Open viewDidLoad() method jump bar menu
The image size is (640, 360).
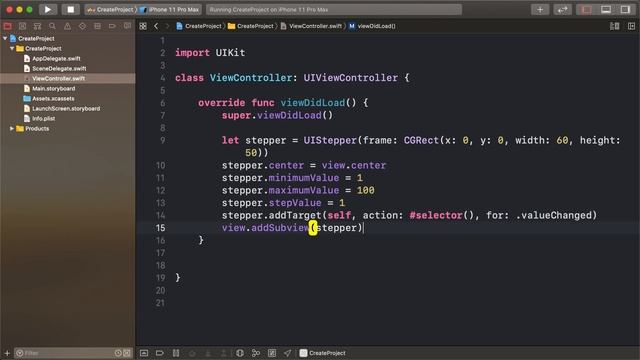(x=372, y=26)
